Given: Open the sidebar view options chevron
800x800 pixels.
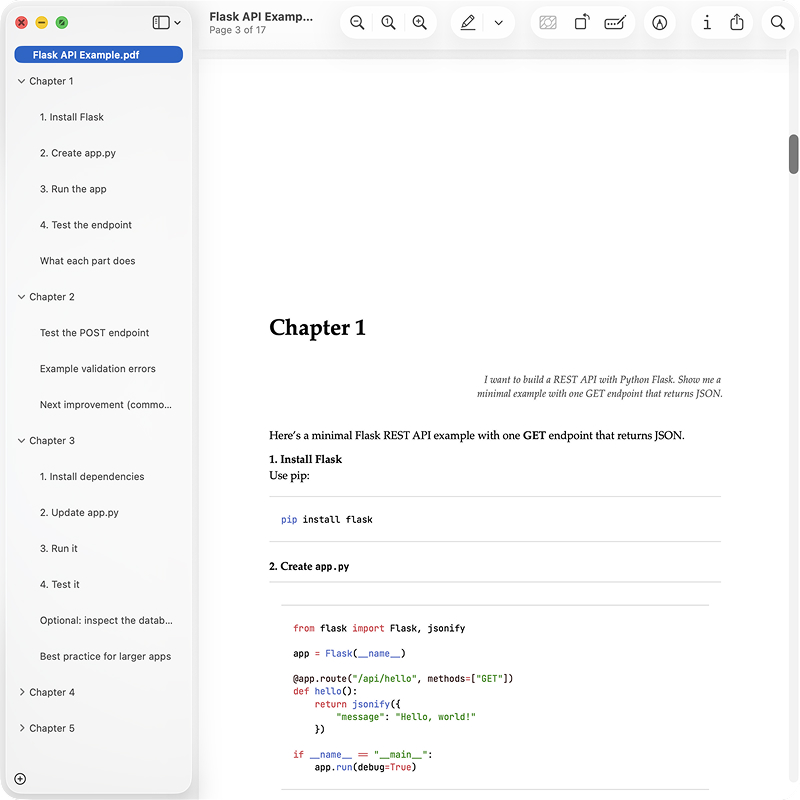Looking at the screenshot, I should (x=178, y=22).
